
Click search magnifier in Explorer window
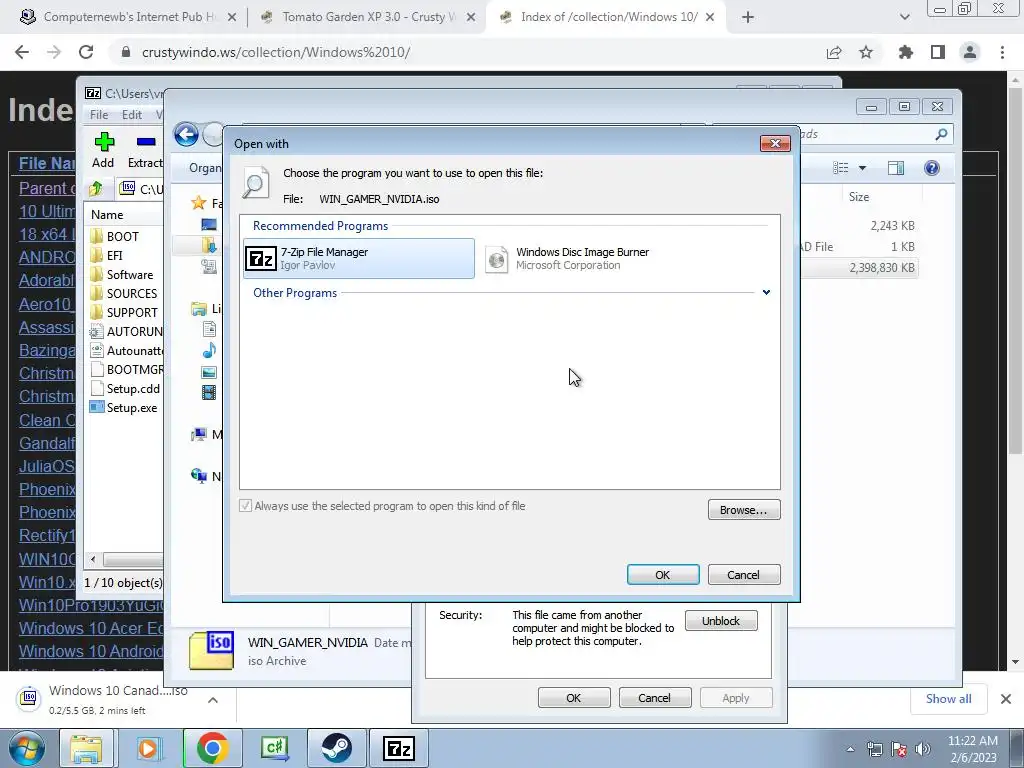(941, 135)
